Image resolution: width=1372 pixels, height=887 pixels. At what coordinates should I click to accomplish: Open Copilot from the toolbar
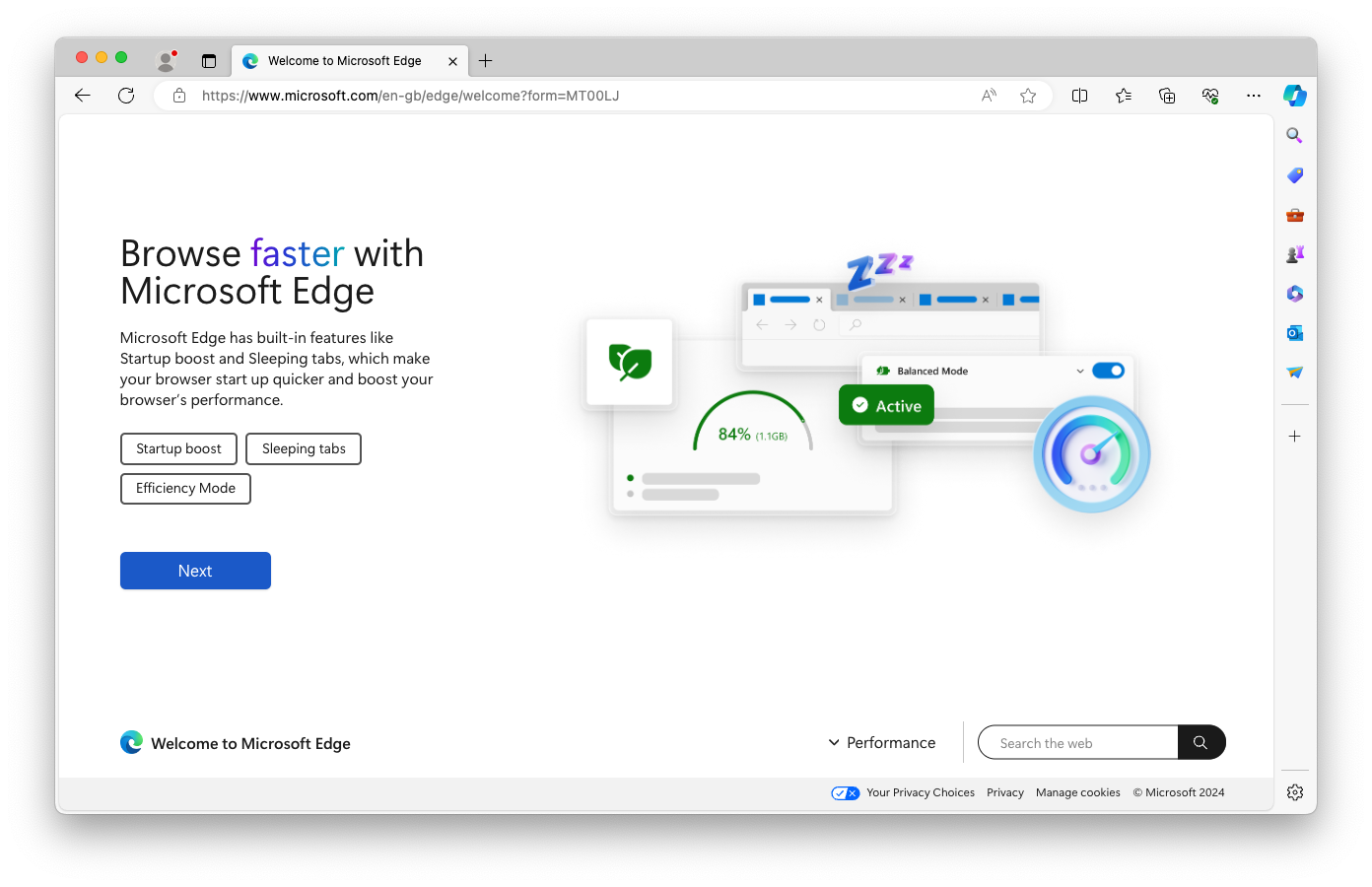[1294, 95]
